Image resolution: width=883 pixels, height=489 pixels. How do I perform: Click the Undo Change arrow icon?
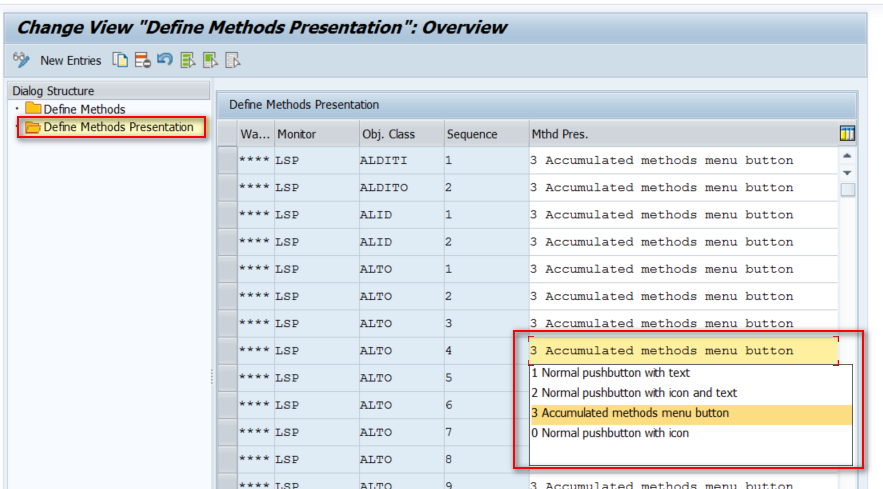click(x=165, y=60)
